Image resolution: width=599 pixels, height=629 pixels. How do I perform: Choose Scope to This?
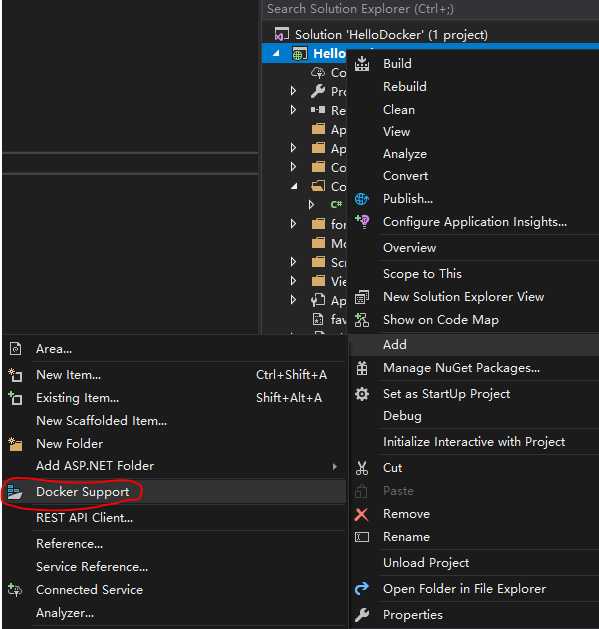422,274
